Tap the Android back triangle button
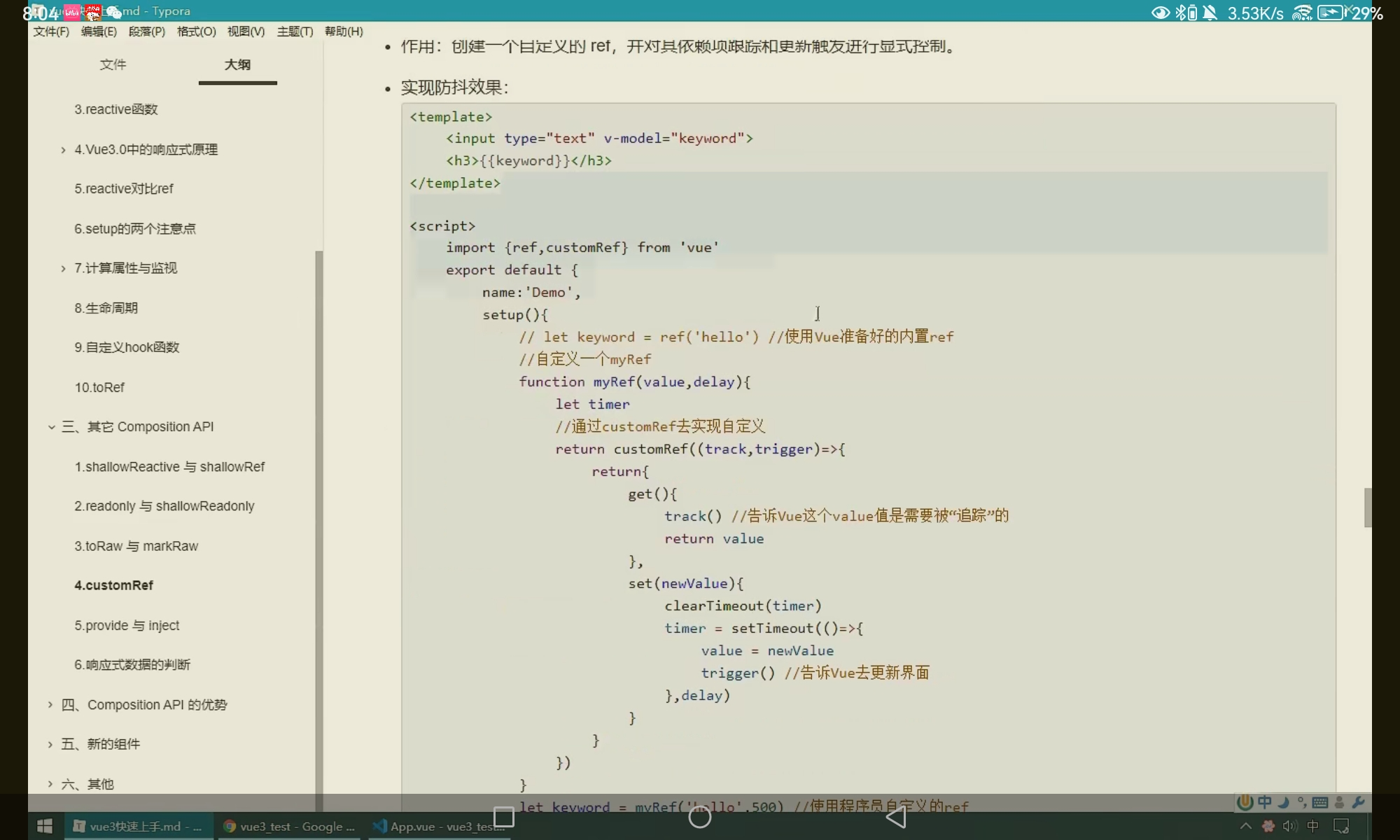The width and height of the screenshot is (1400, 840). point(896,817)
